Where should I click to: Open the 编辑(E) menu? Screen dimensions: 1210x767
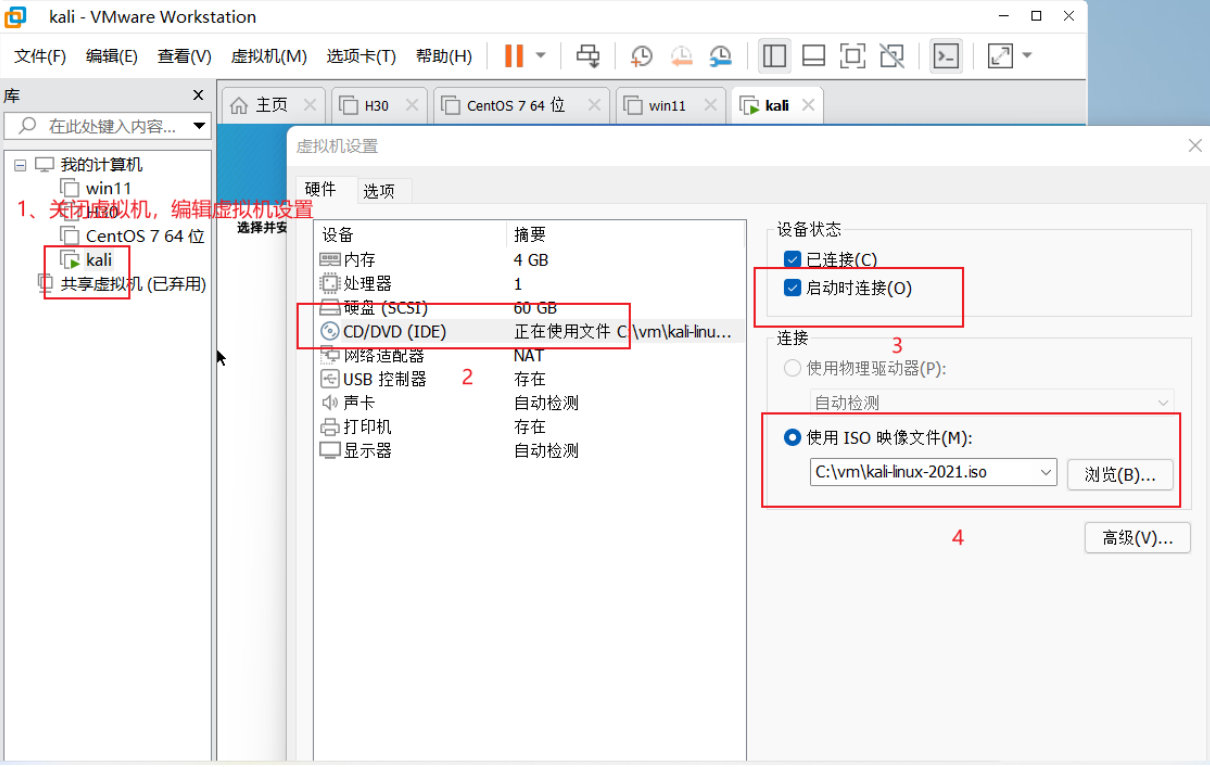(x=112, y=56)
